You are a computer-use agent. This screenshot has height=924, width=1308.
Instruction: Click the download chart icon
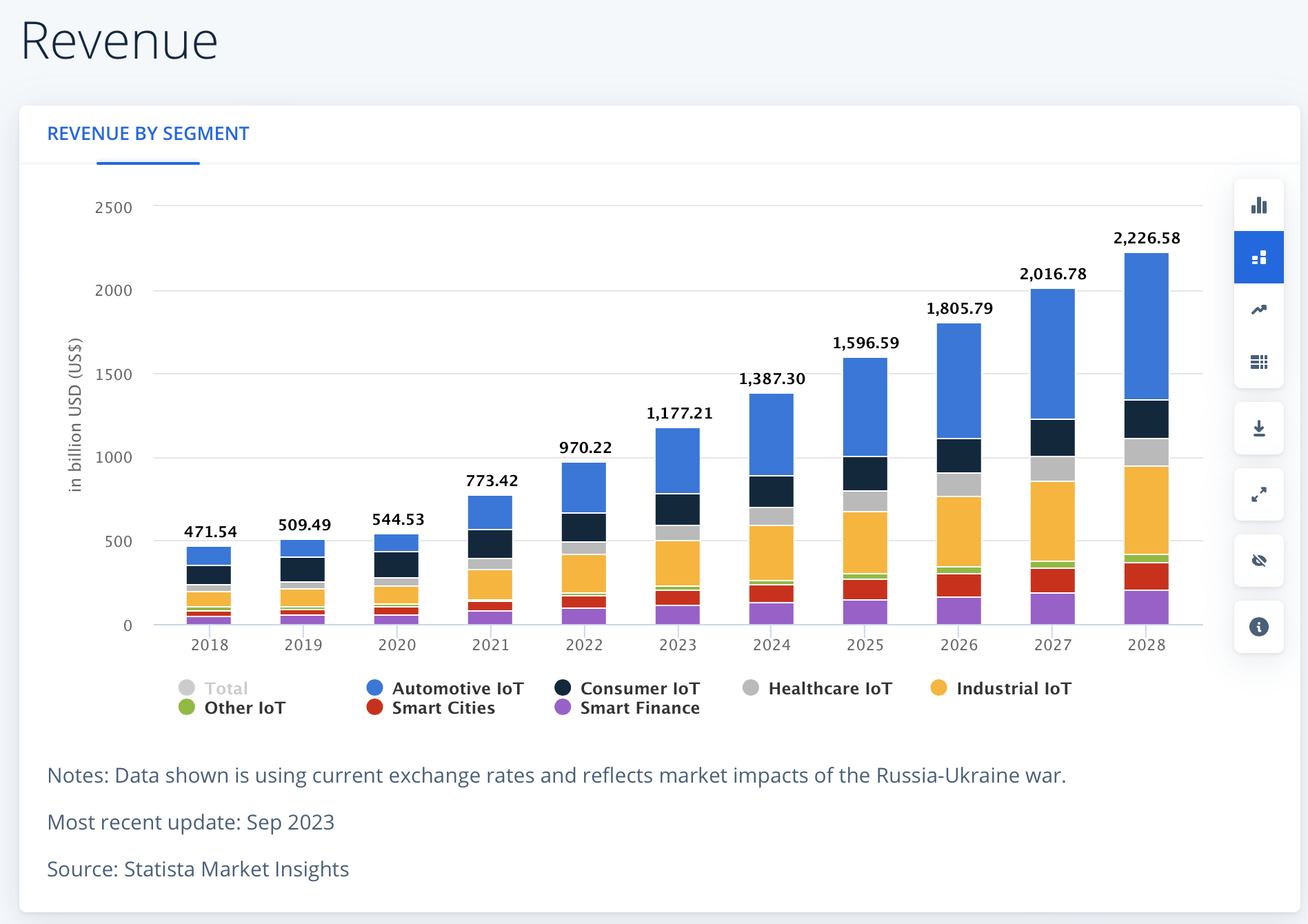1258,428
